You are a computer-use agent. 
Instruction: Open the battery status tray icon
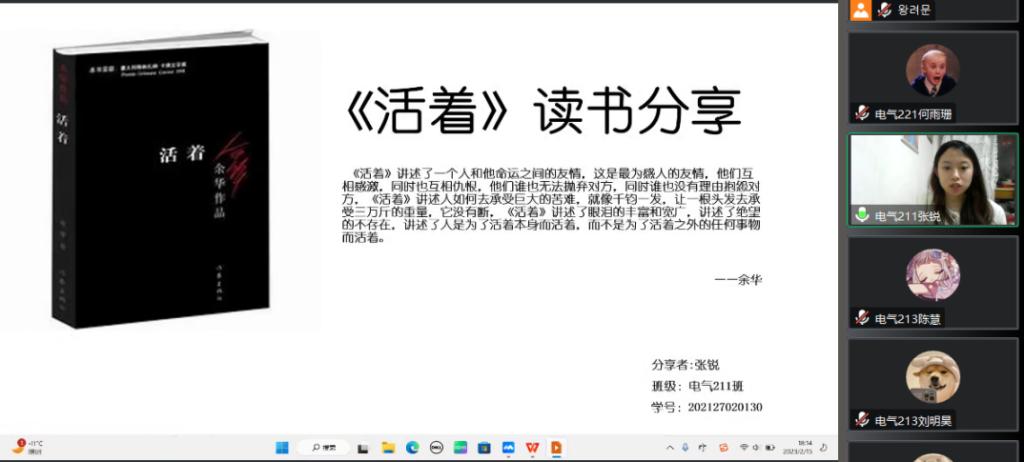770,448
